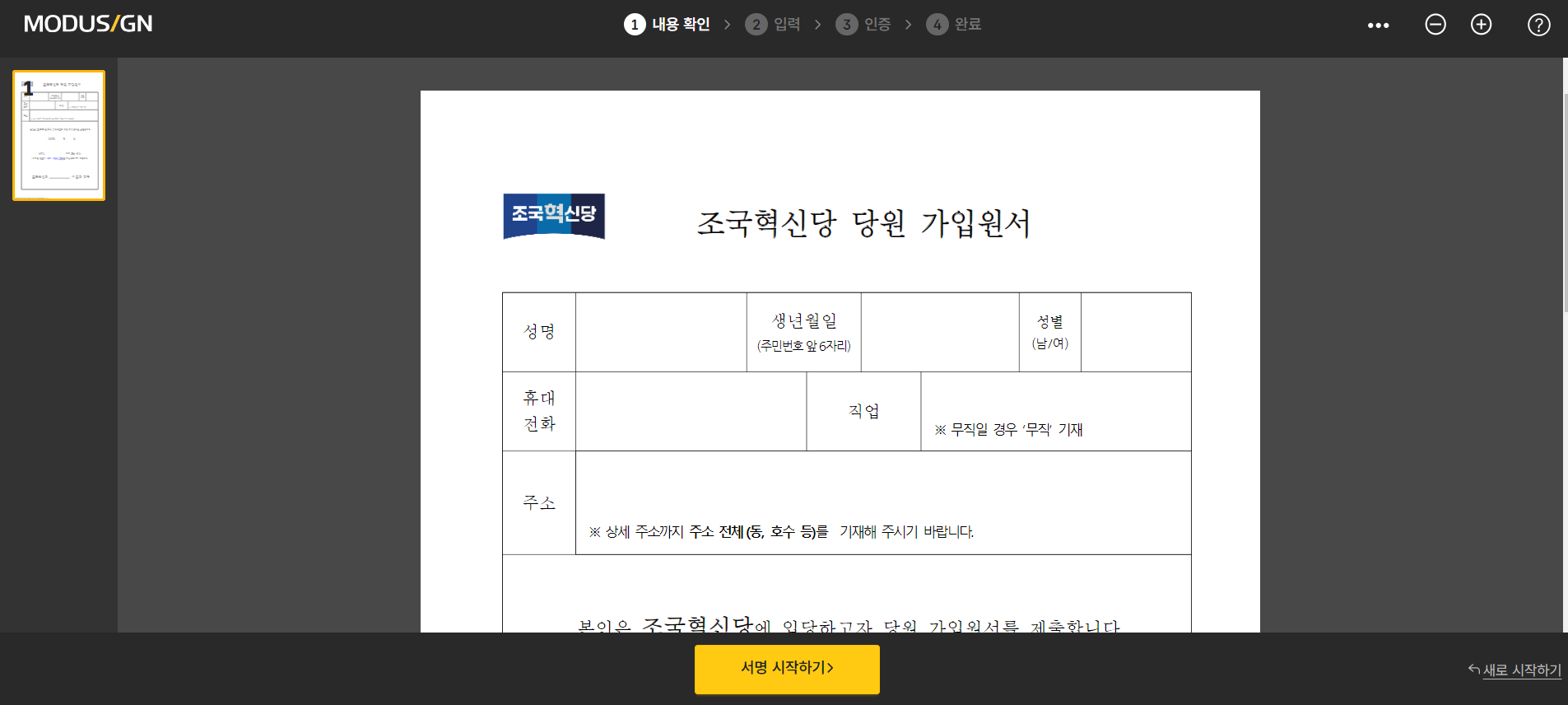Click the 성명 label cell

tap(539, 332)
